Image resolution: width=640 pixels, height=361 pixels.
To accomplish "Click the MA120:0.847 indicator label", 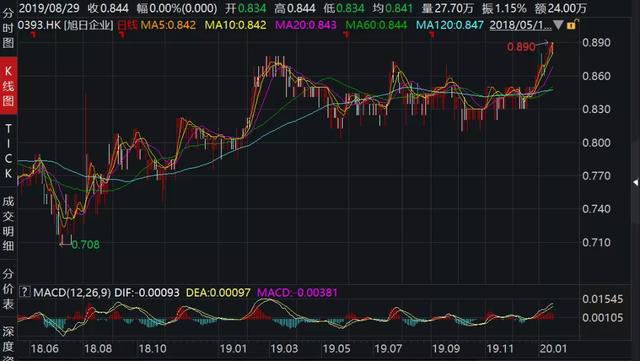I will point(450,25).
